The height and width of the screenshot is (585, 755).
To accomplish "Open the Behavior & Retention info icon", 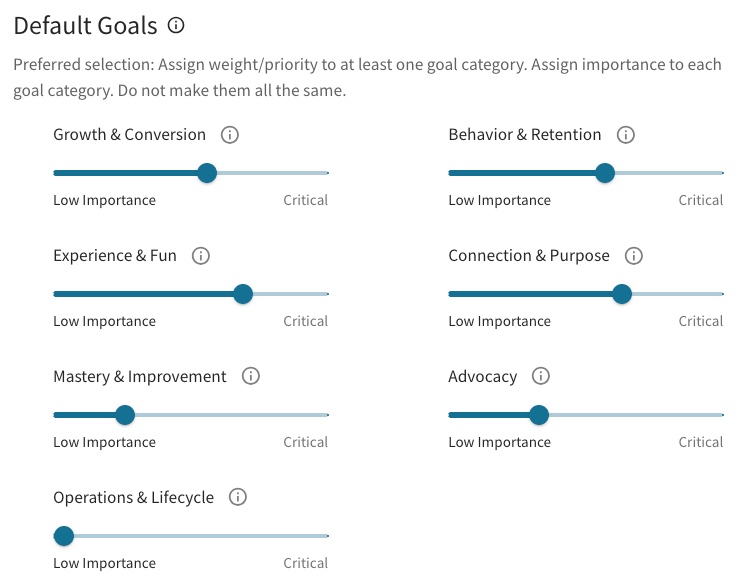I will [625, 135].
